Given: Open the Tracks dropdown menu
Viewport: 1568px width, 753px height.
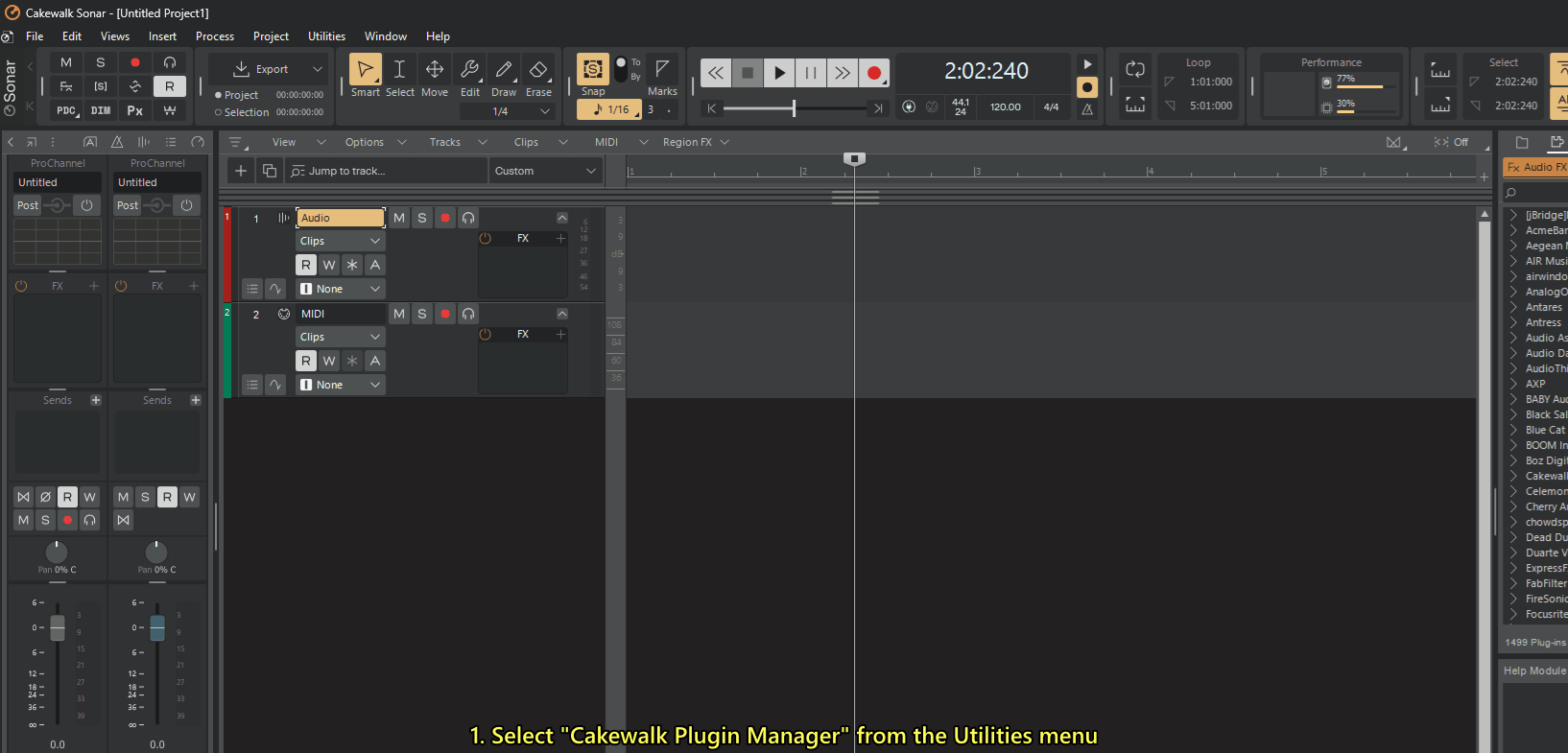Looking at the screenshot, I should click(457, 142).
